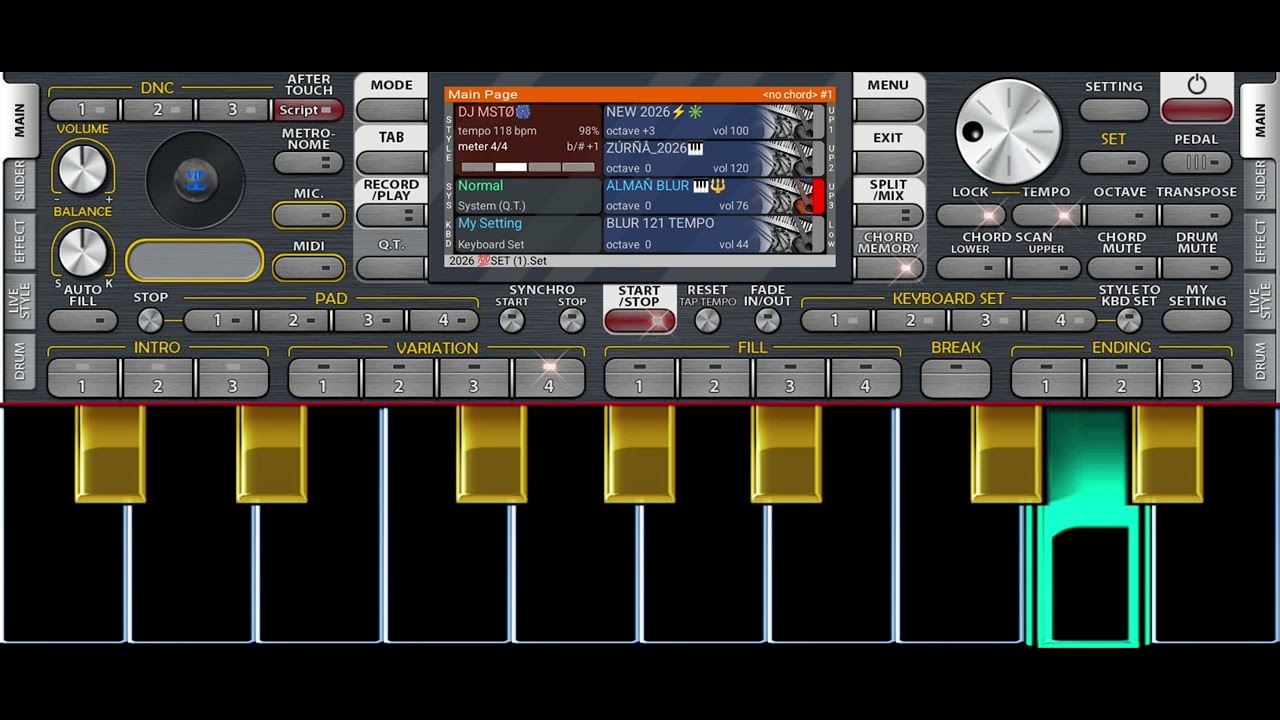
Task: Select Ending 2
Action: [1122, 378]
